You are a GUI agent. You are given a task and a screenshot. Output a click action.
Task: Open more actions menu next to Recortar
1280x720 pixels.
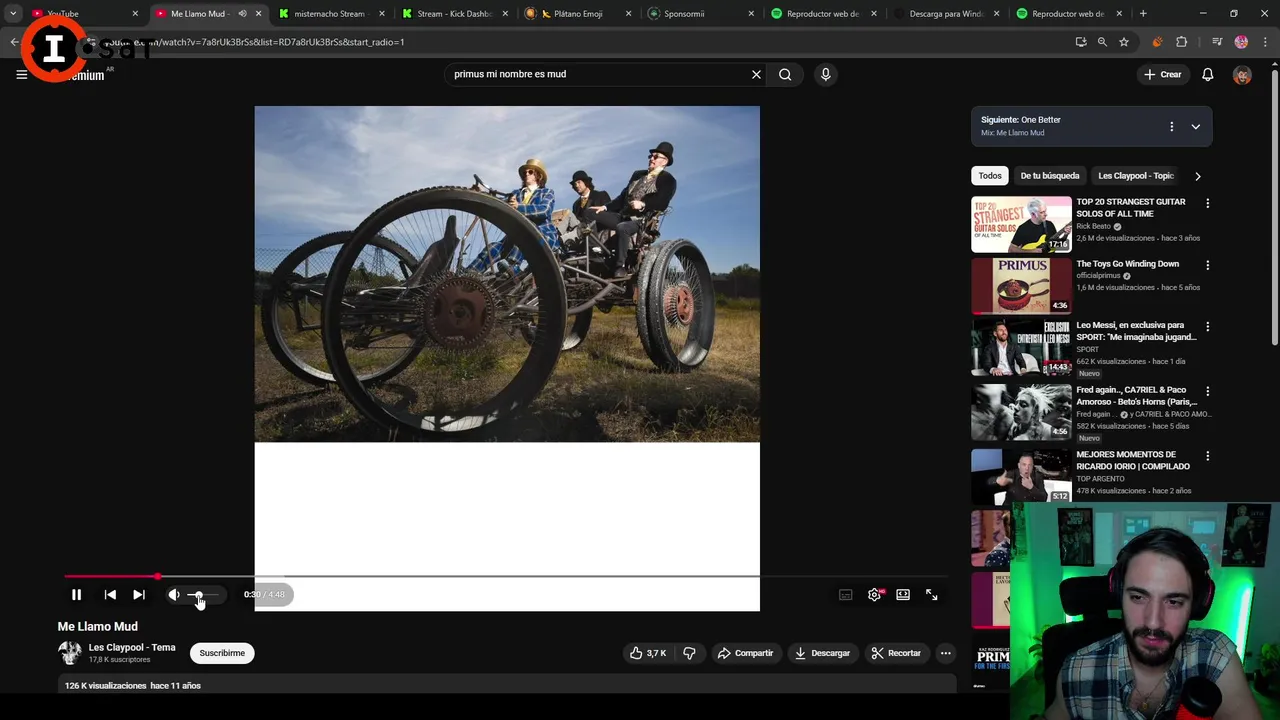click(x=945, y=653)
